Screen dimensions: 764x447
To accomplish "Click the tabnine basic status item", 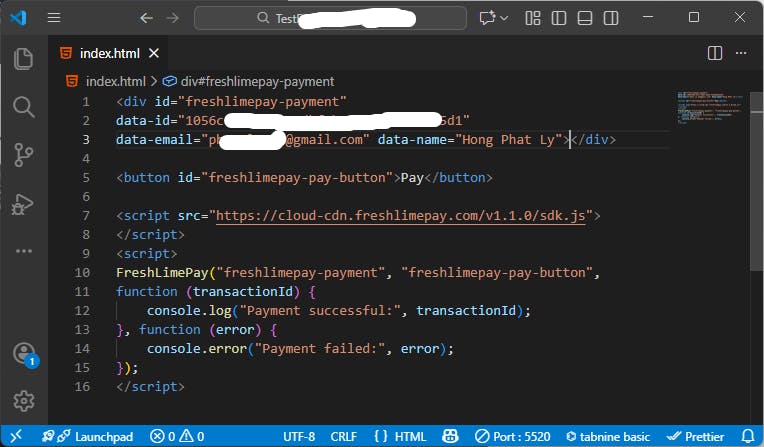I will 608,436.
